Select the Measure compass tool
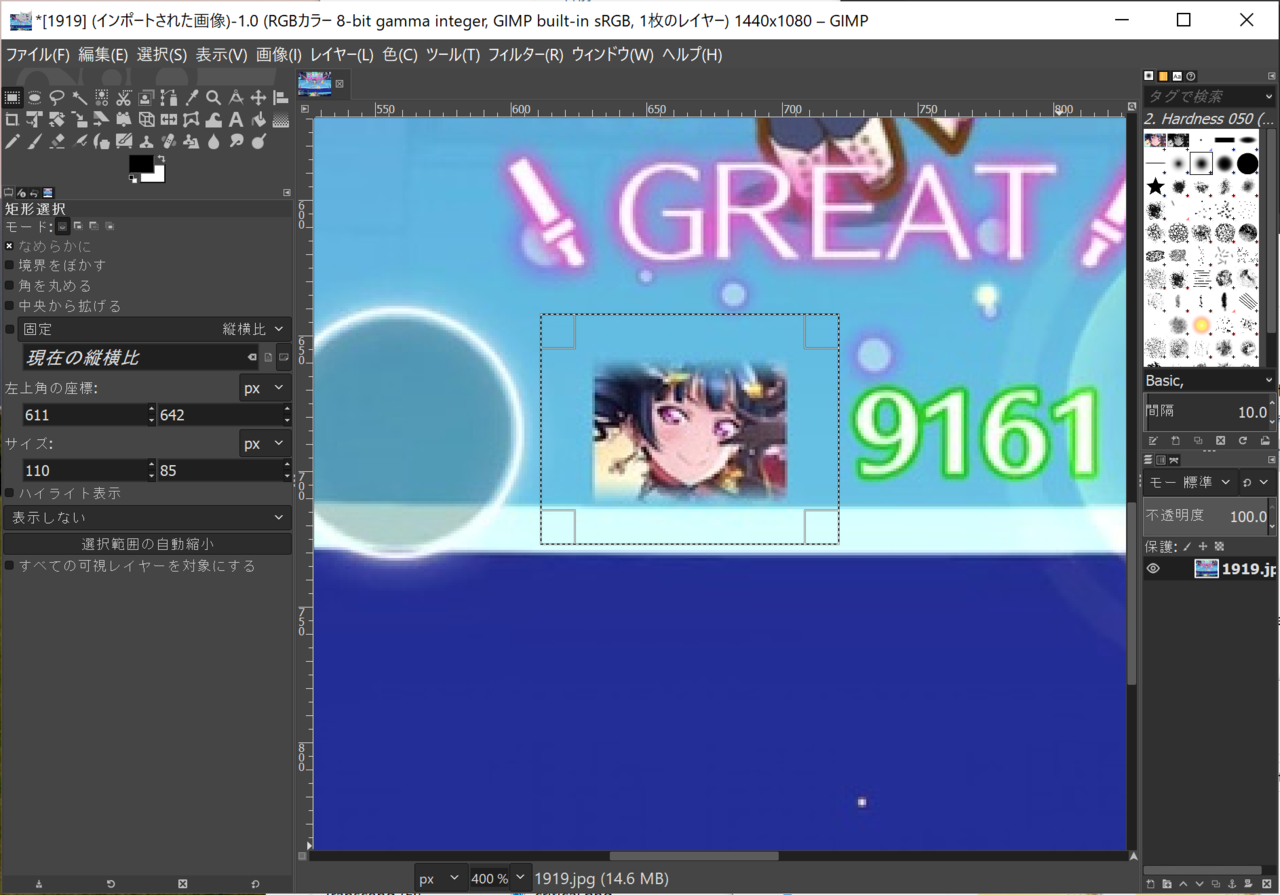Screen dimensions: 1280x895 coord(236,97)
